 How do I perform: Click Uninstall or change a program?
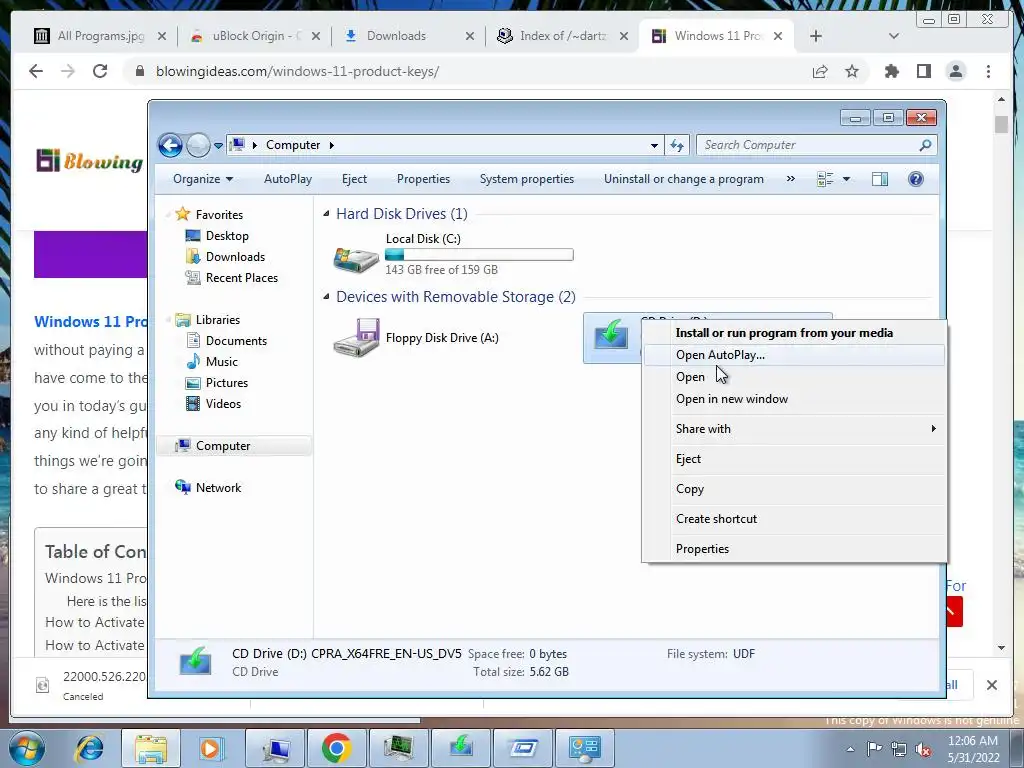pyautogui.click(x=683, y=179)
